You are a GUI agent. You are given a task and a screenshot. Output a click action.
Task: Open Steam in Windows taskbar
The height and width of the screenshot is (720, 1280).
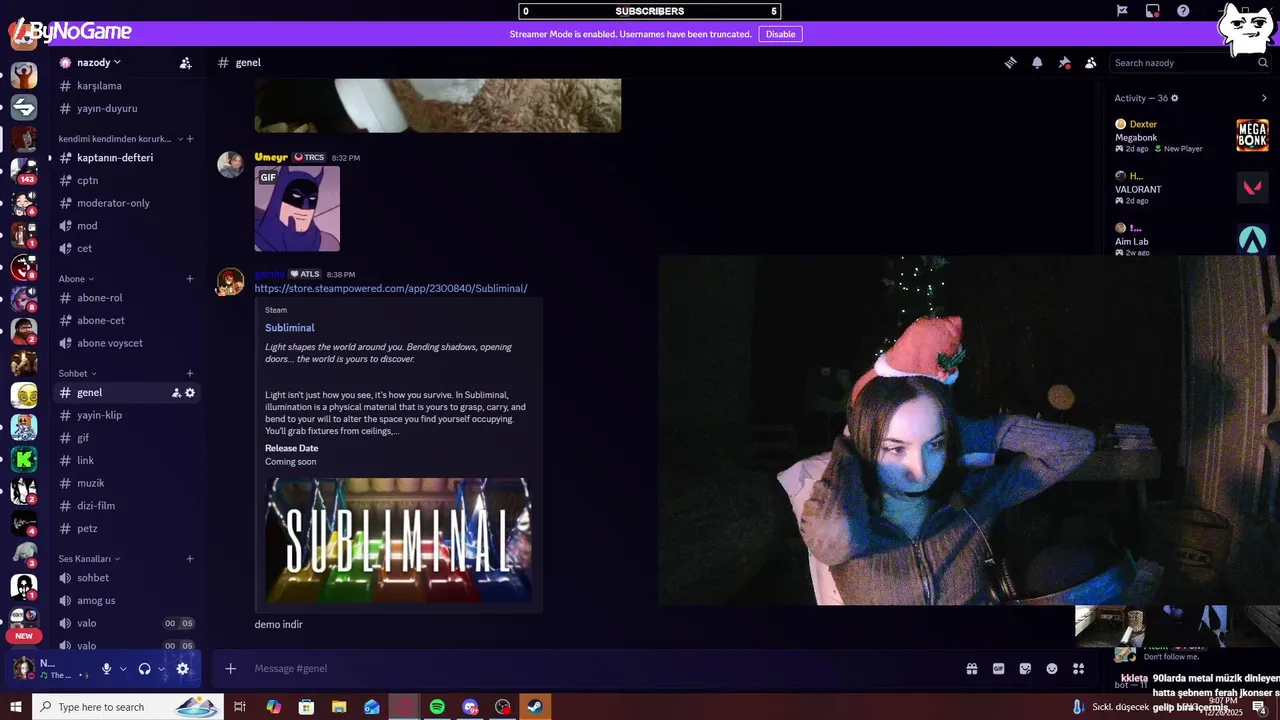[535, 707]
